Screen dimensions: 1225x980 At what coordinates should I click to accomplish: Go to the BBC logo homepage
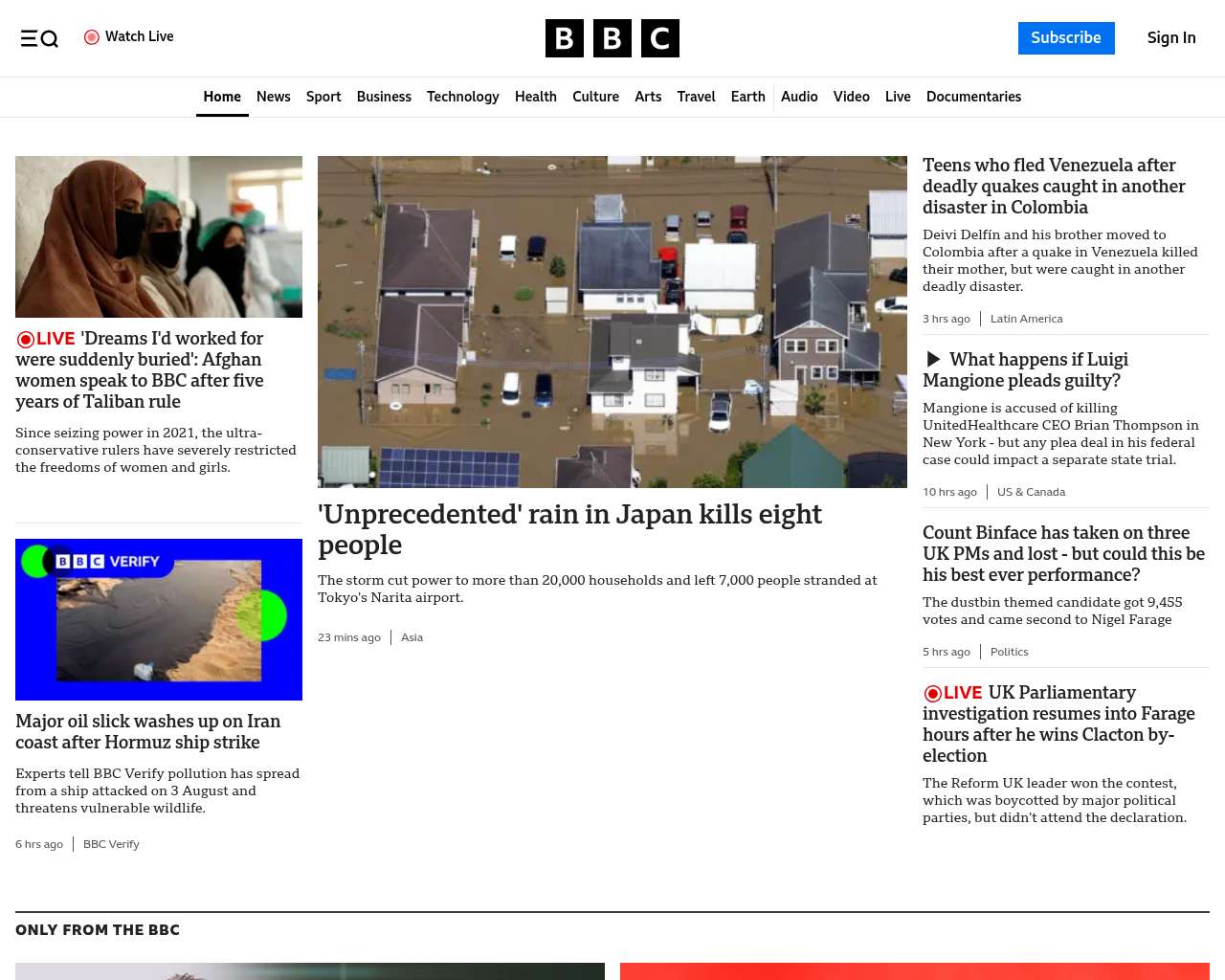pos(612,38)
